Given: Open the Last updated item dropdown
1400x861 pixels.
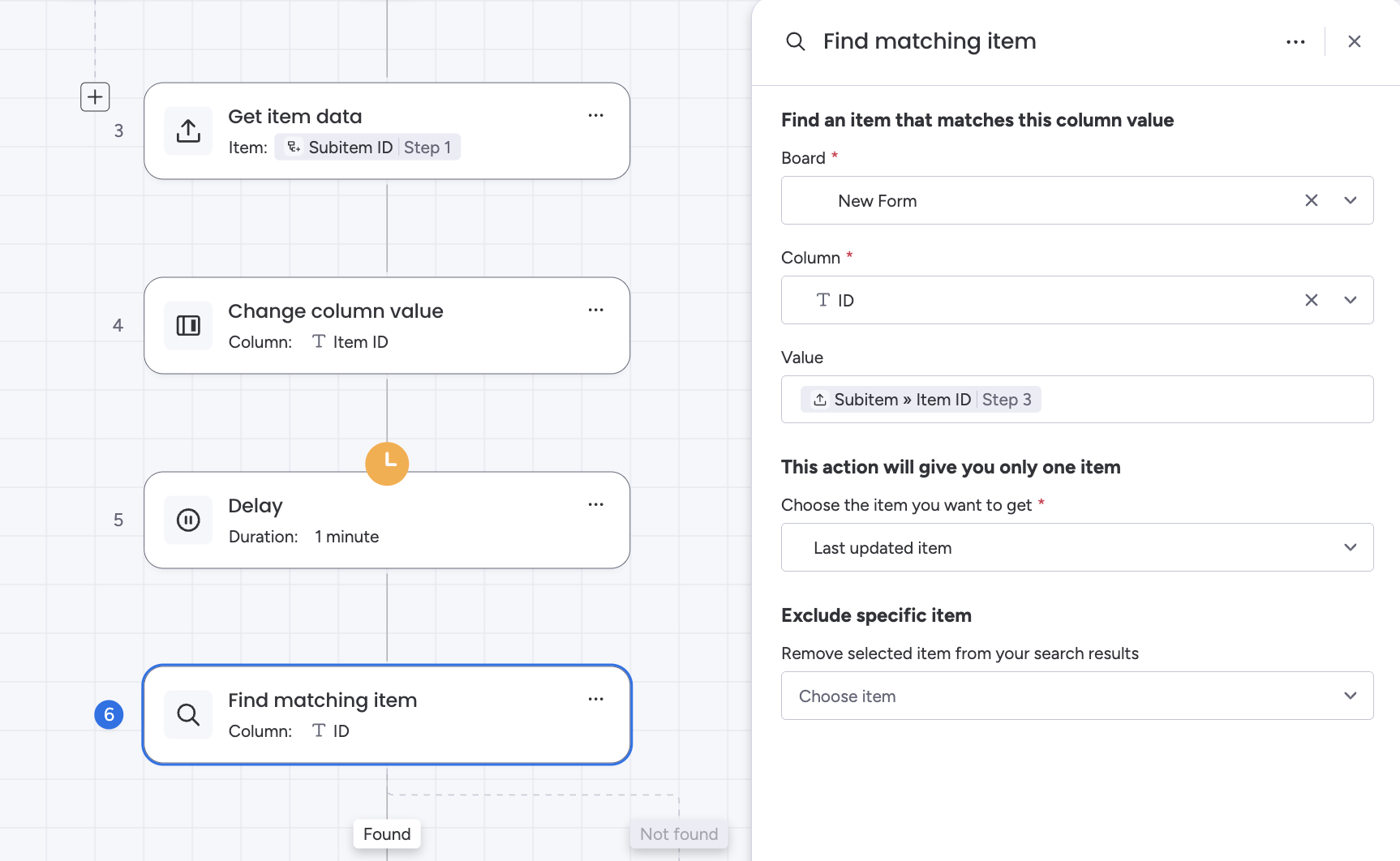Looking at the screenshot, I should (x=1076, y=547).
